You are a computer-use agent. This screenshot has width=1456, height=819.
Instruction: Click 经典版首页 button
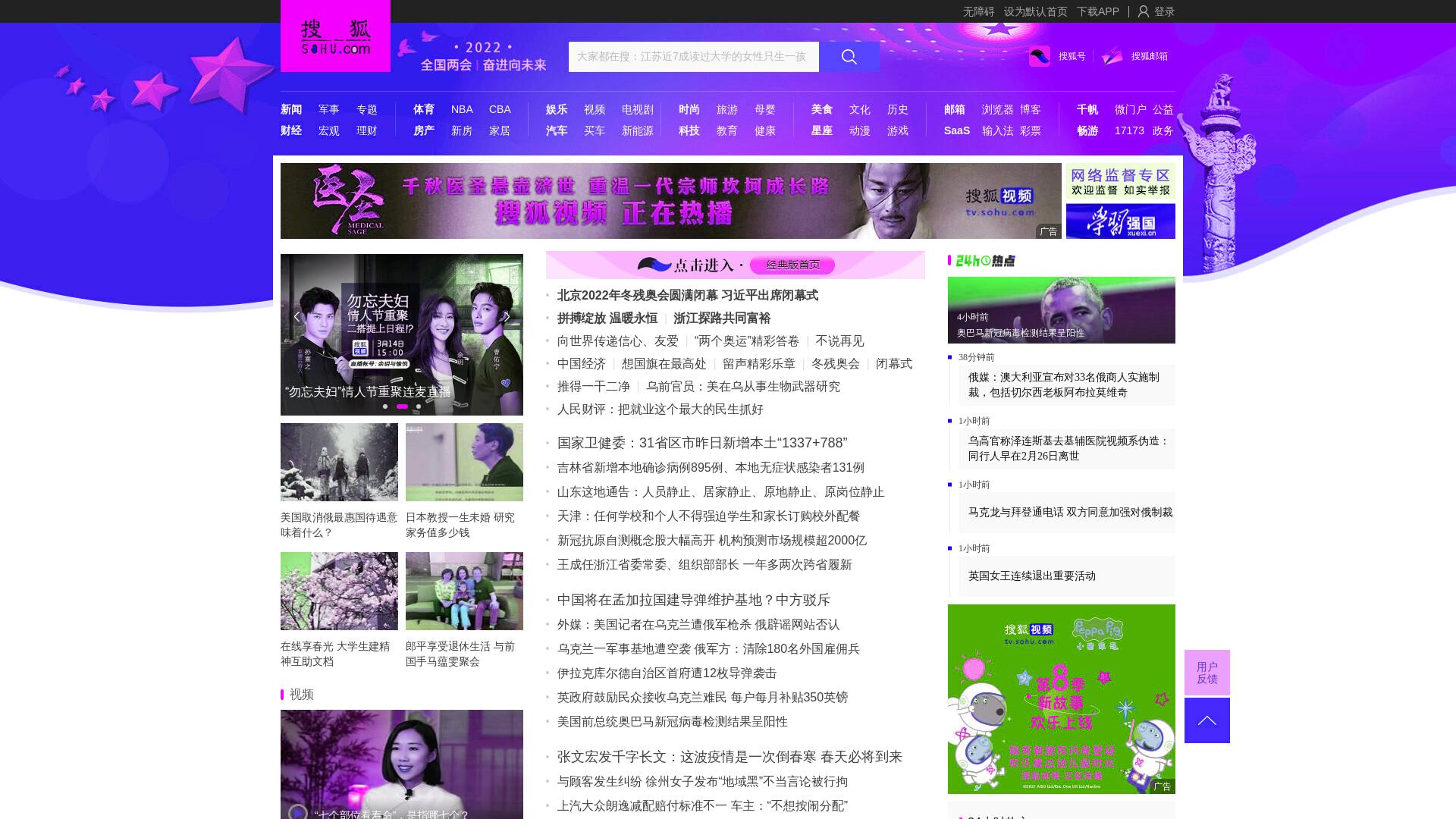tap(792, 265)
